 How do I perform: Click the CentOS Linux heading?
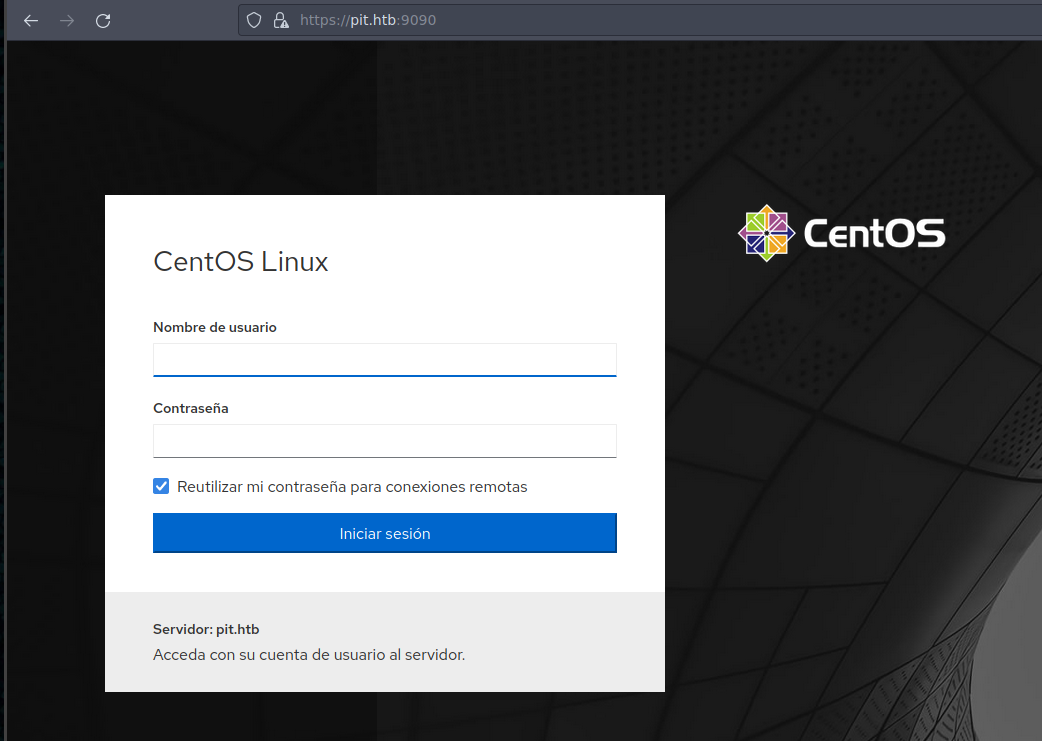pos(241,262)
